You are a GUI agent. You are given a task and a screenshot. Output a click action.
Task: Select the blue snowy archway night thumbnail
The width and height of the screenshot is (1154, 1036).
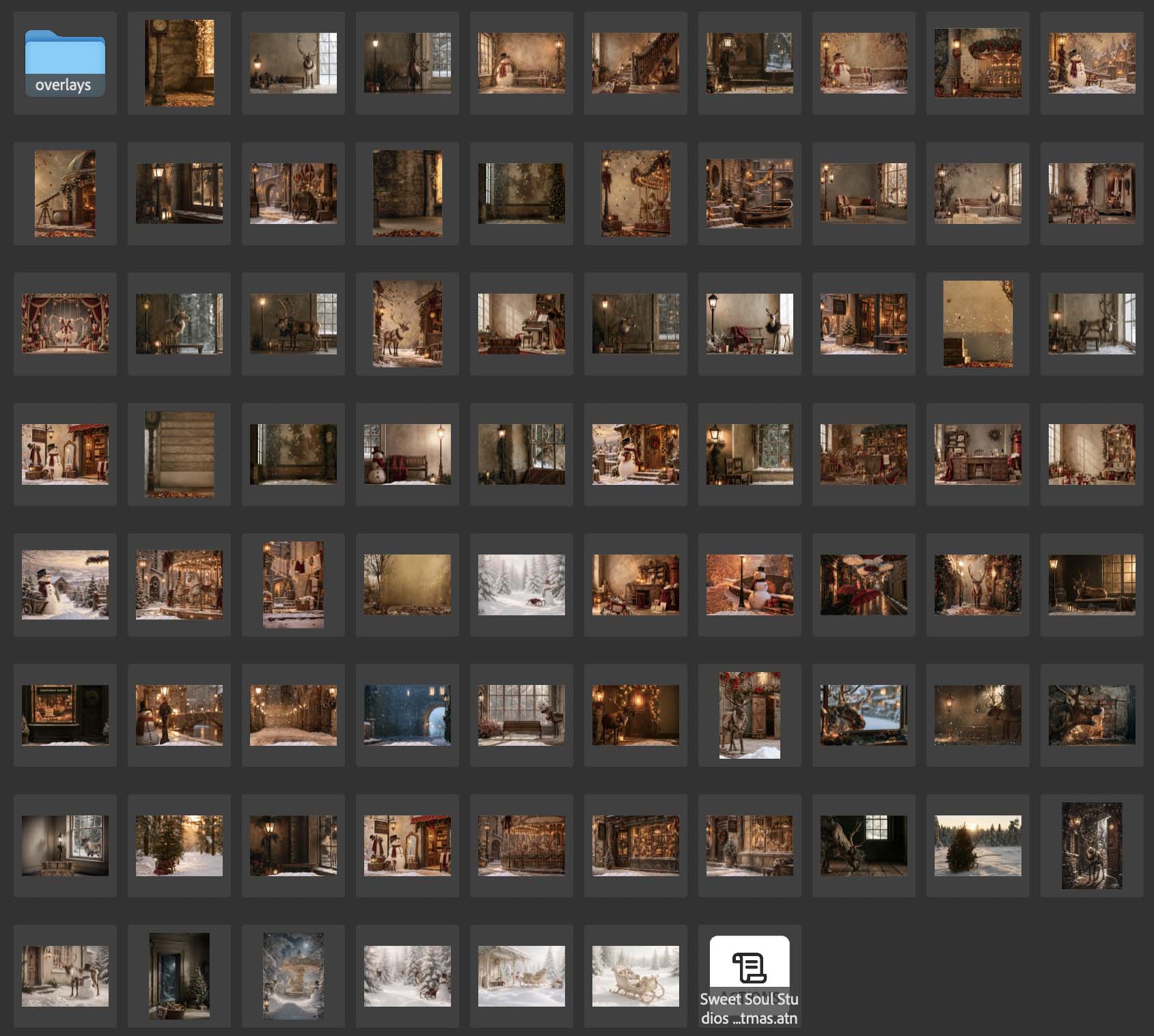[x=407, y=715]
